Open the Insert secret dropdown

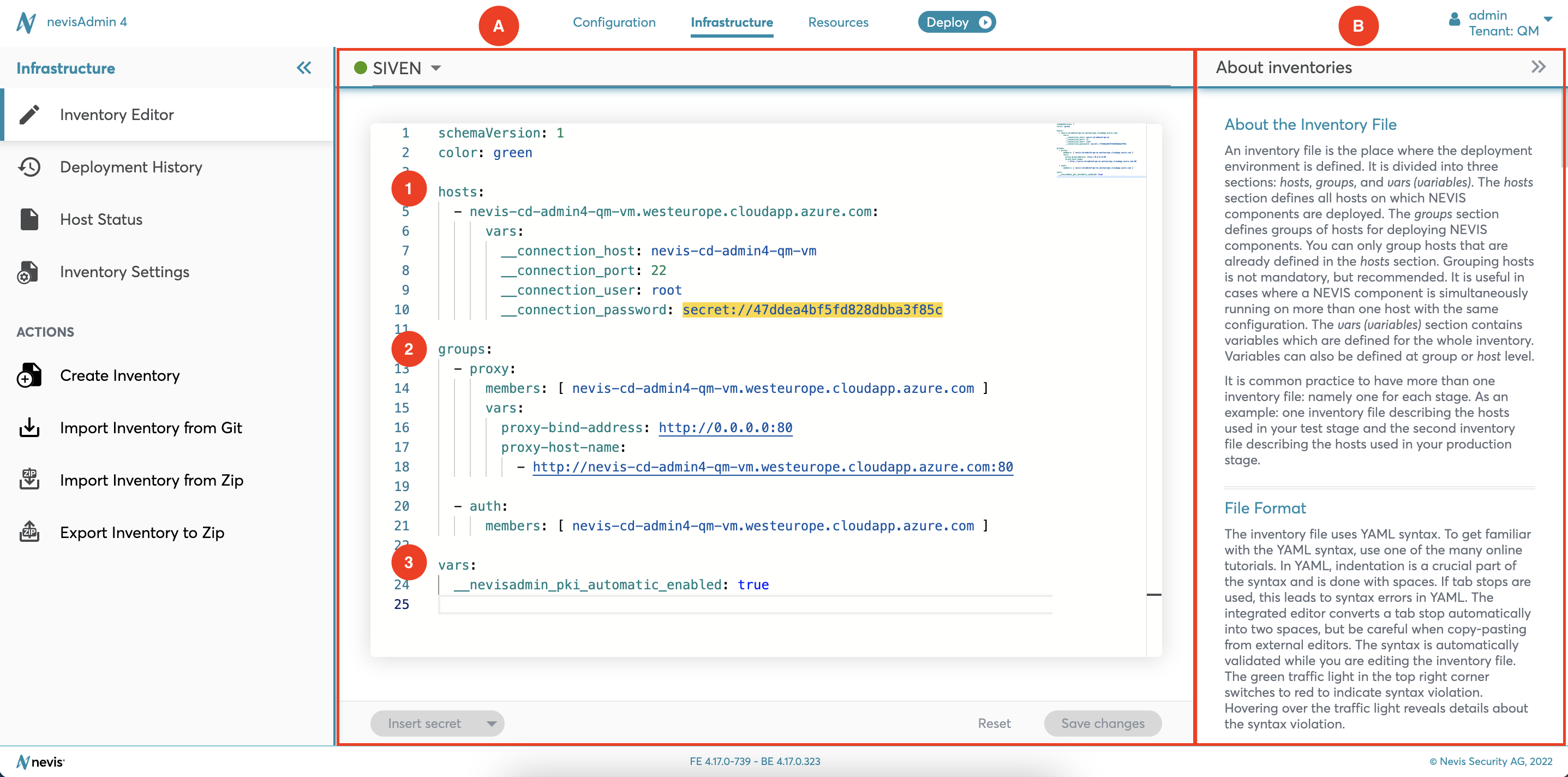pos(490,724)
